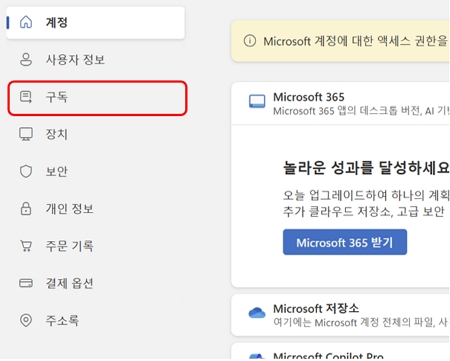Click the home icon next to 계정

click(26, 22)
